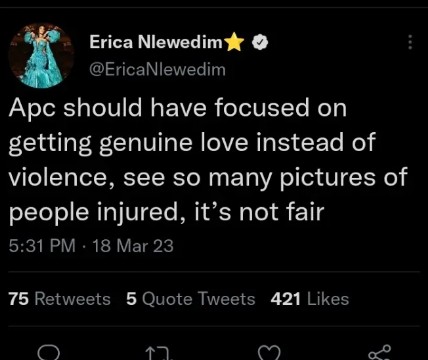428x360 pixels.
Task: Open Erica Nlewedim's profile picture
Action: (41, 56)
